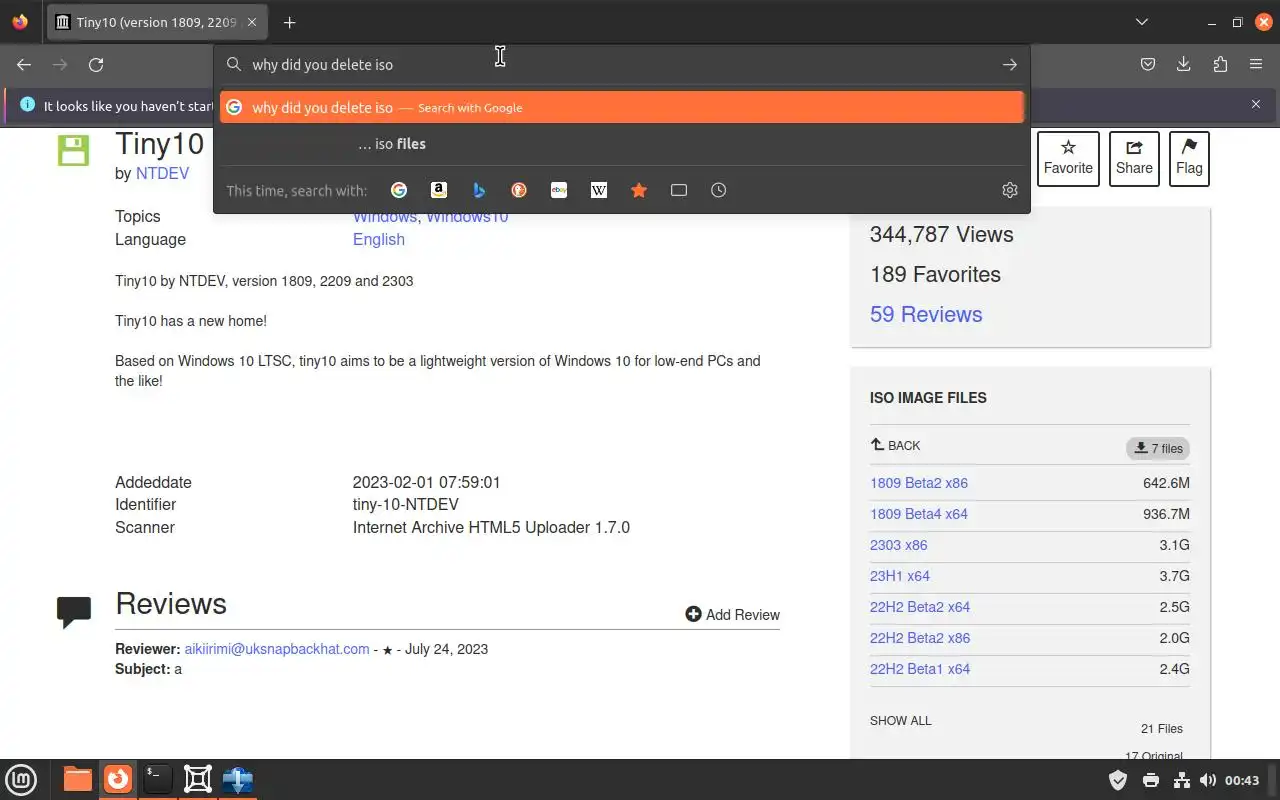Go back to the previous page
Viewport: 1280px width, 800px height.
(x=24, y=65)
